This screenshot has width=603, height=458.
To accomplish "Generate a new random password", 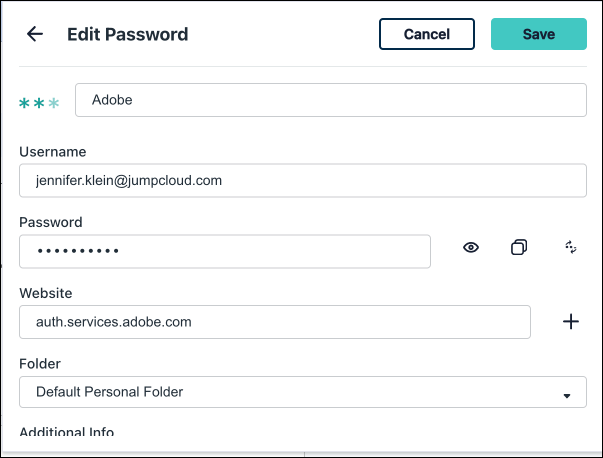I will tap(571, 248).
